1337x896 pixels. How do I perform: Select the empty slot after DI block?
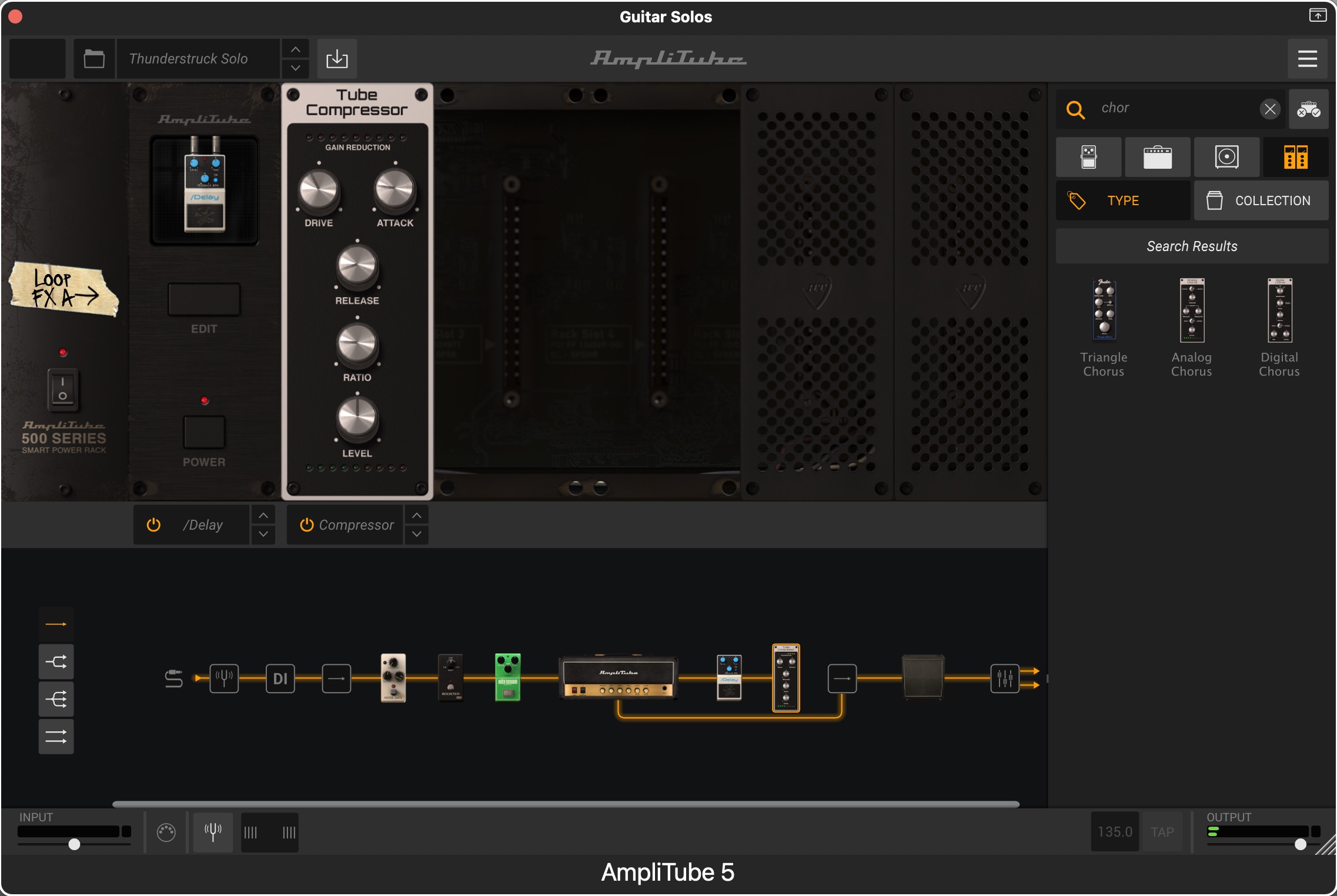[336, 678]
